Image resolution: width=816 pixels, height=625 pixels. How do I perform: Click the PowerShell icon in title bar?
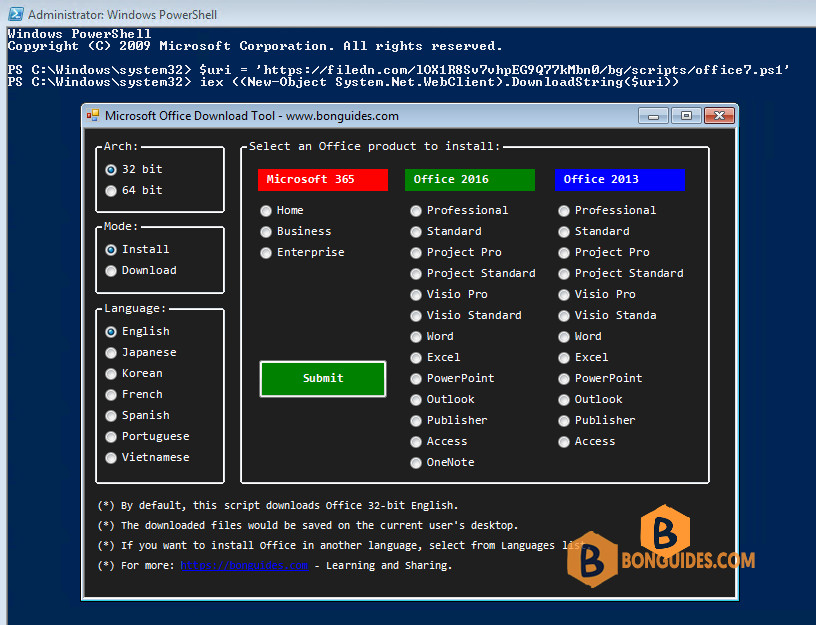(x=16, y=14)
